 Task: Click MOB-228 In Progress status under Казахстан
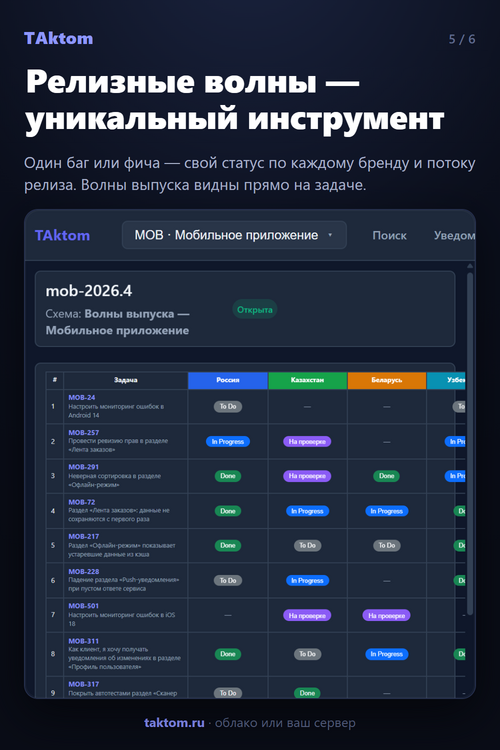[307, 580]
